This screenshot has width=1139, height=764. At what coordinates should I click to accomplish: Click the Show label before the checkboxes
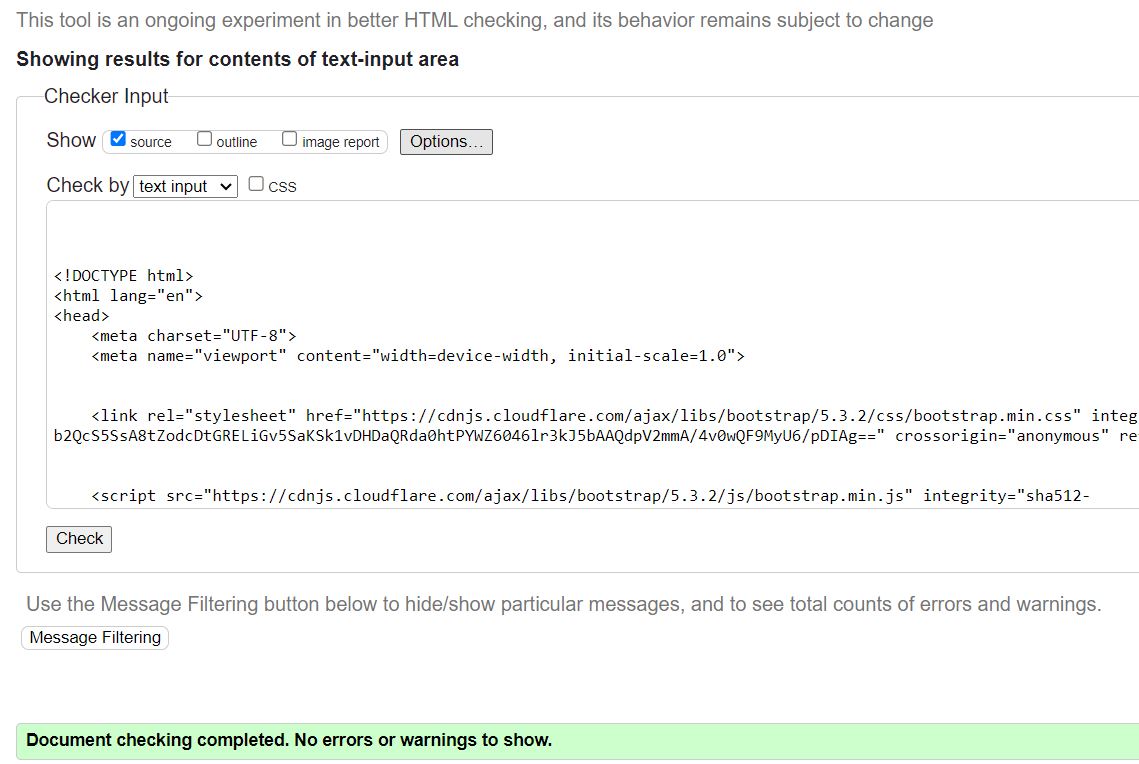70,140
